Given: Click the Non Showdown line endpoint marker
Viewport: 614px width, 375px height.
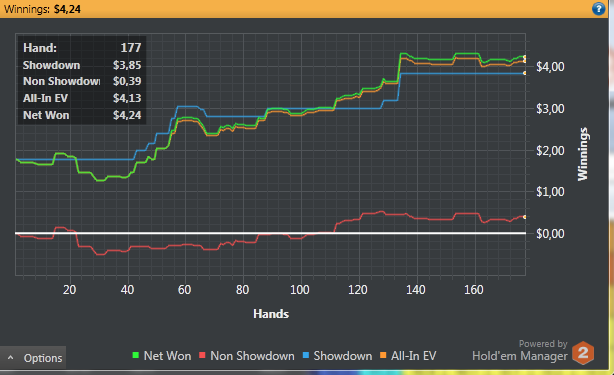Looking at the screenshot, I should pos(525,217).
